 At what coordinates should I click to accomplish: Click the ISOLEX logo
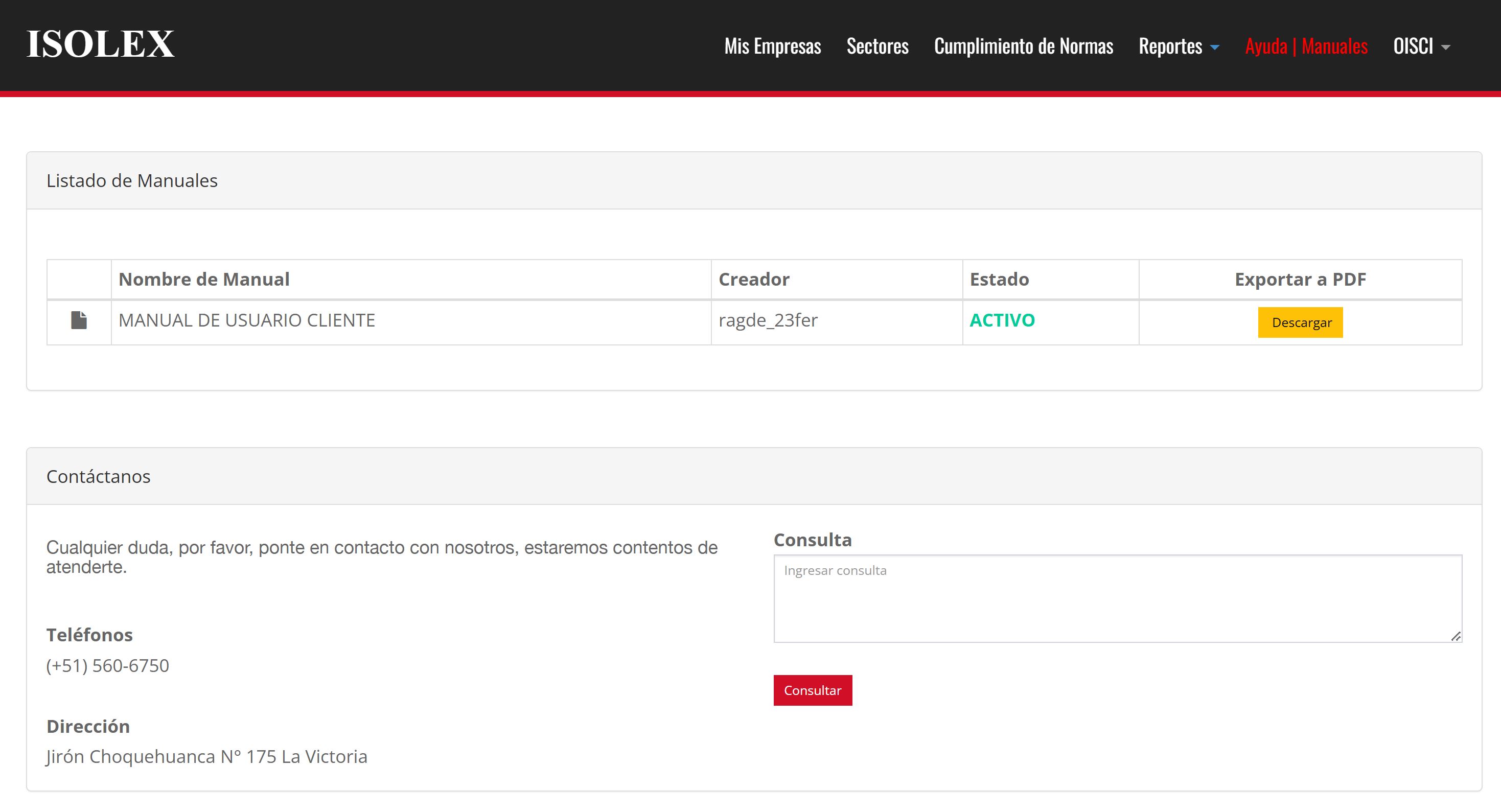[x=100, y=44]
